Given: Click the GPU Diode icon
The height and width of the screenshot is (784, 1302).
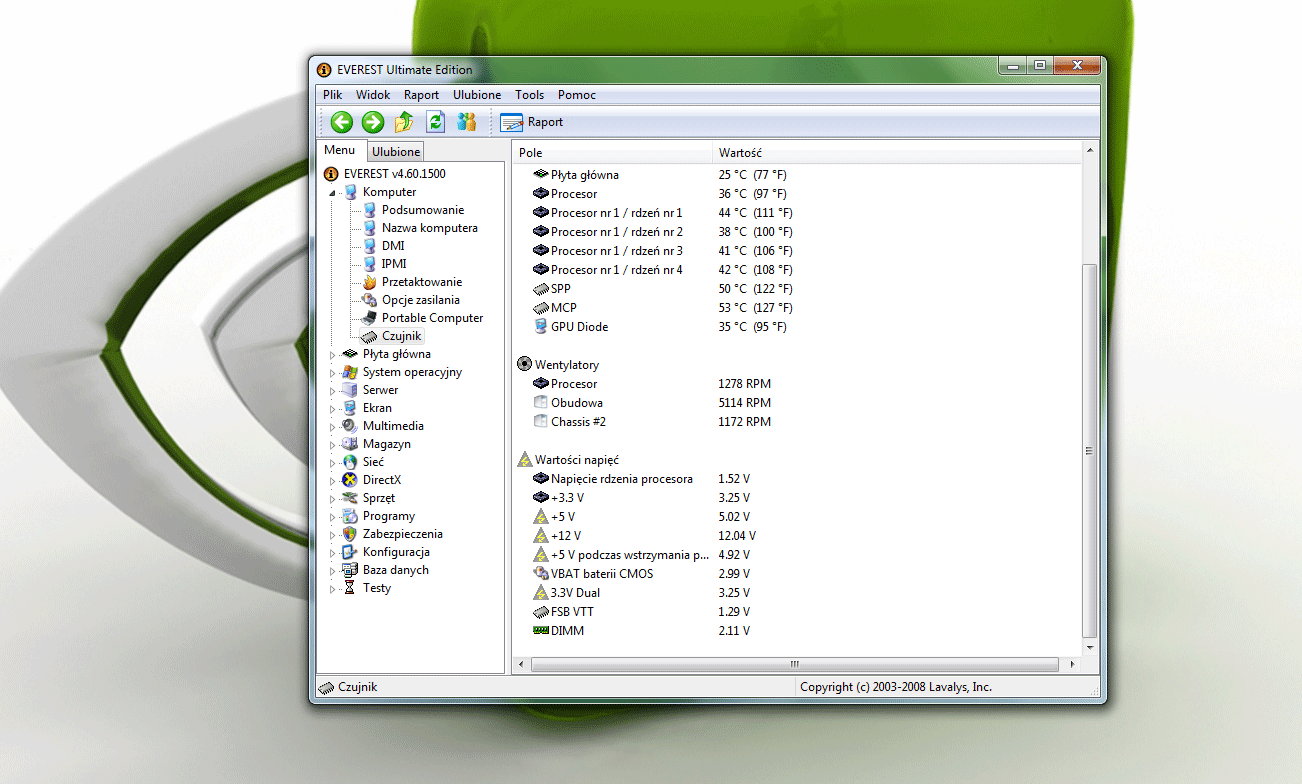Looking at the screenshot, I should tap(541, 327).
